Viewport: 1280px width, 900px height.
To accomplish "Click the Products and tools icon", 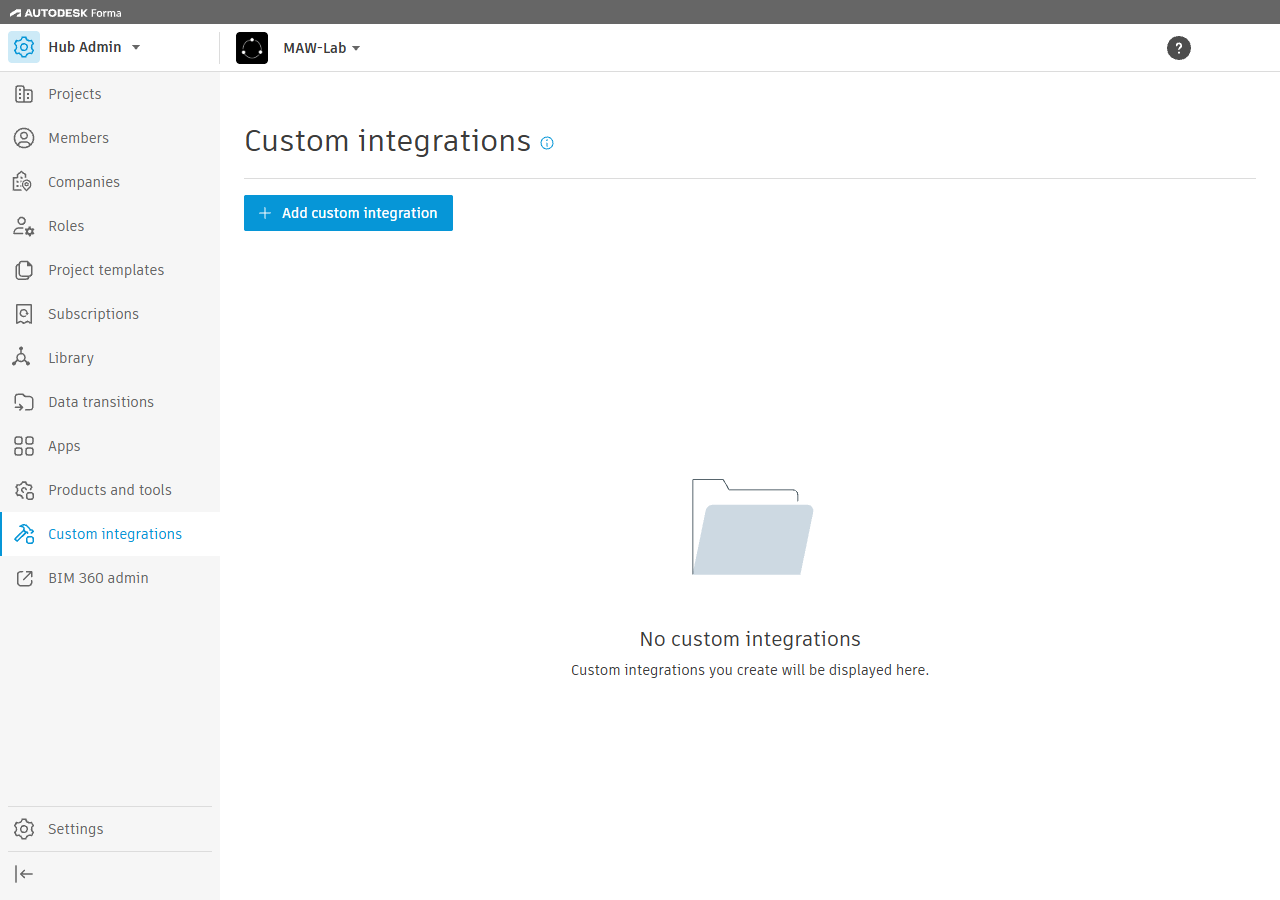I will [x=24, y=490].
